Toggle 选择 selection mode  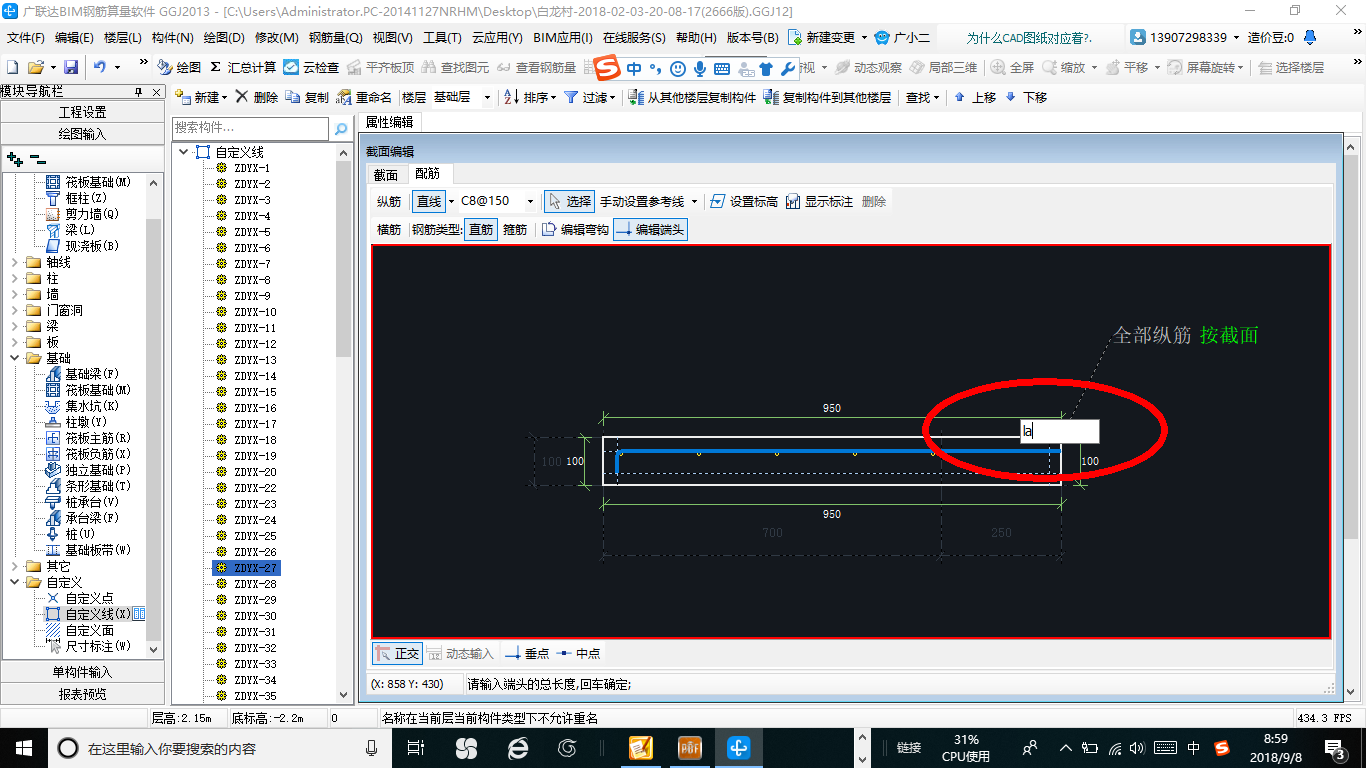(x=569, y=201)
